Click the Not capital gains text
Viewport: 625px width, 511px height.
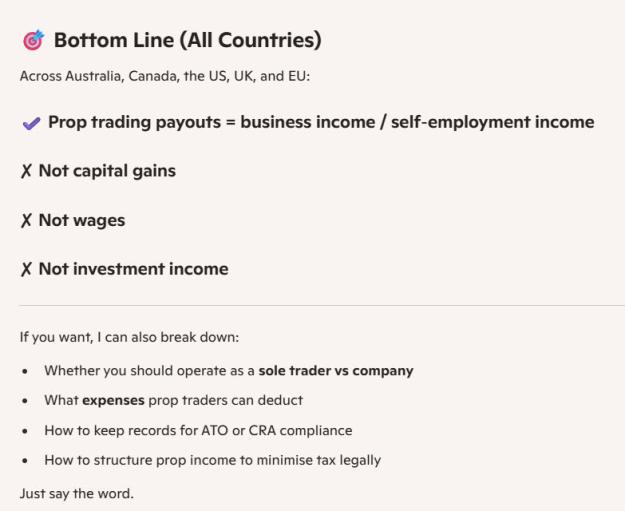click(x=107, y=171)
